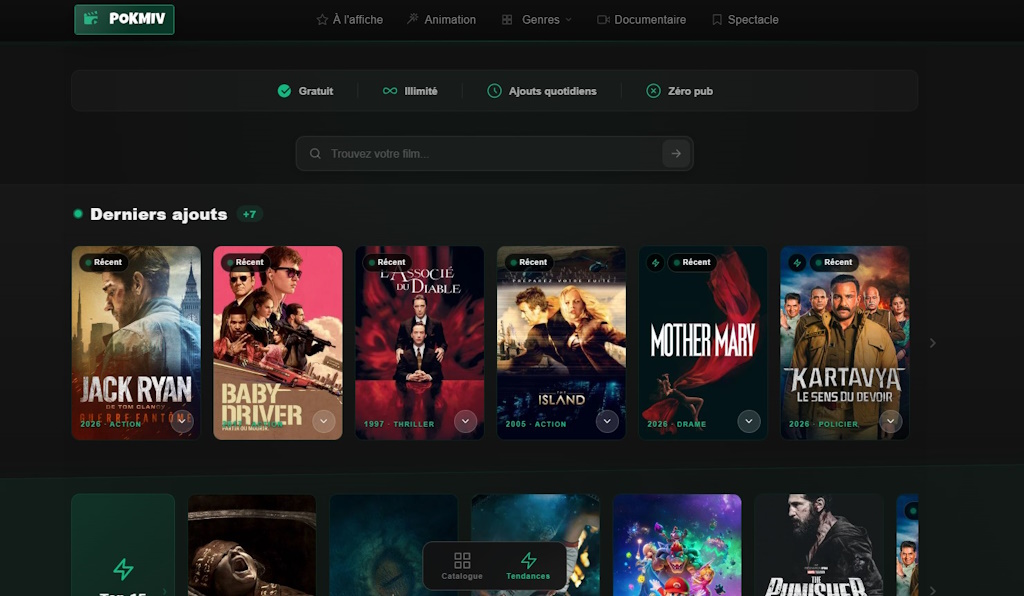Expand the Genres dropdown menu
Viewport: 1024px width, 596px height.
pyautogui.click(x=536, y=20)
